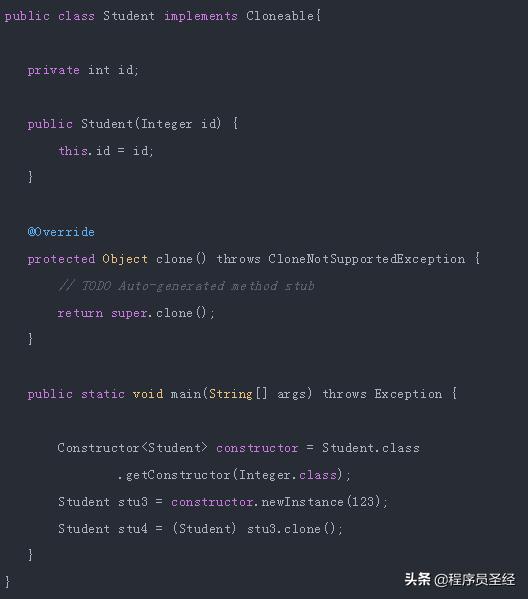Click 'this.id = id' assignment

[x=106, y=151]
